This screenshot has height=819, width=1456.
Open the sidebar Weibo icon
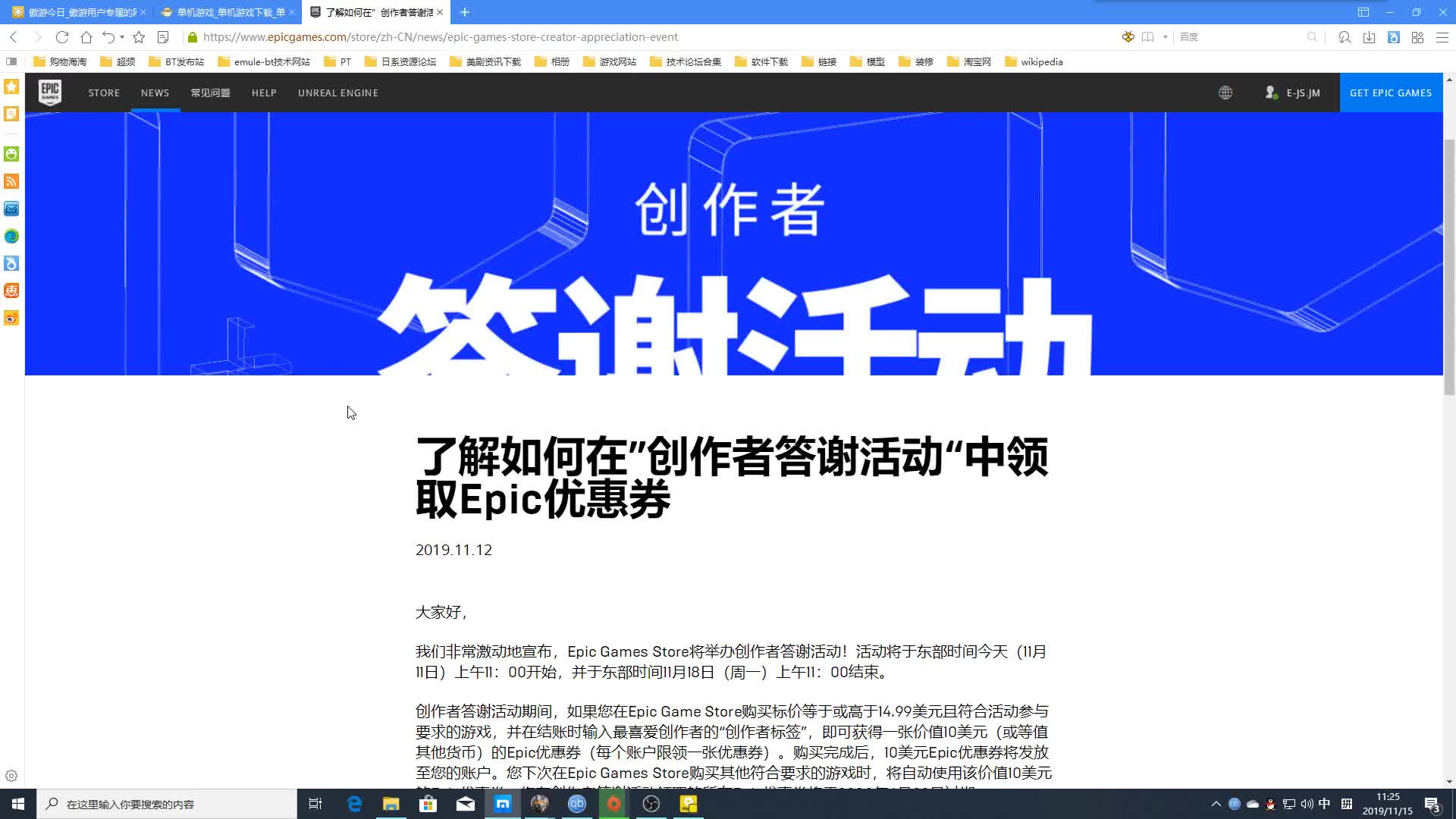pos(11,318)
